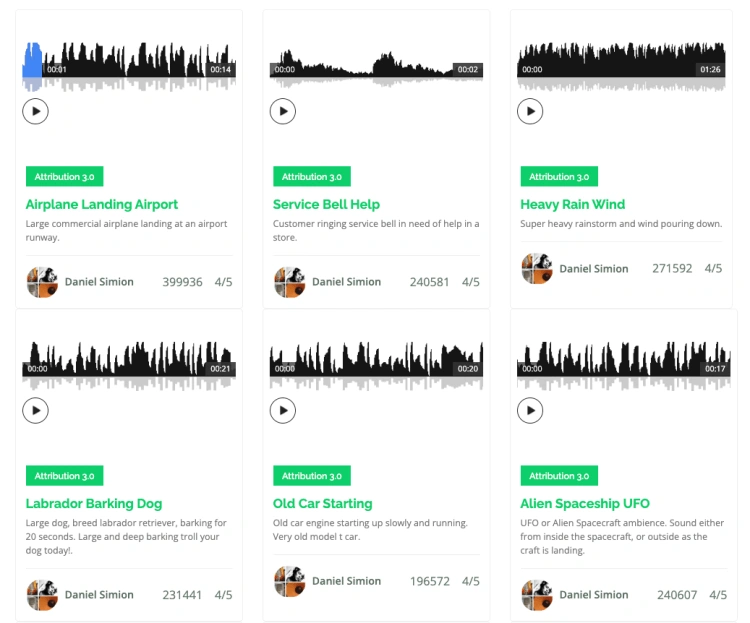The image size is (750, 623).
Task: Click the 00:17 duration label on Alien Spaceship waveform
Action: [x=715, y=368]
